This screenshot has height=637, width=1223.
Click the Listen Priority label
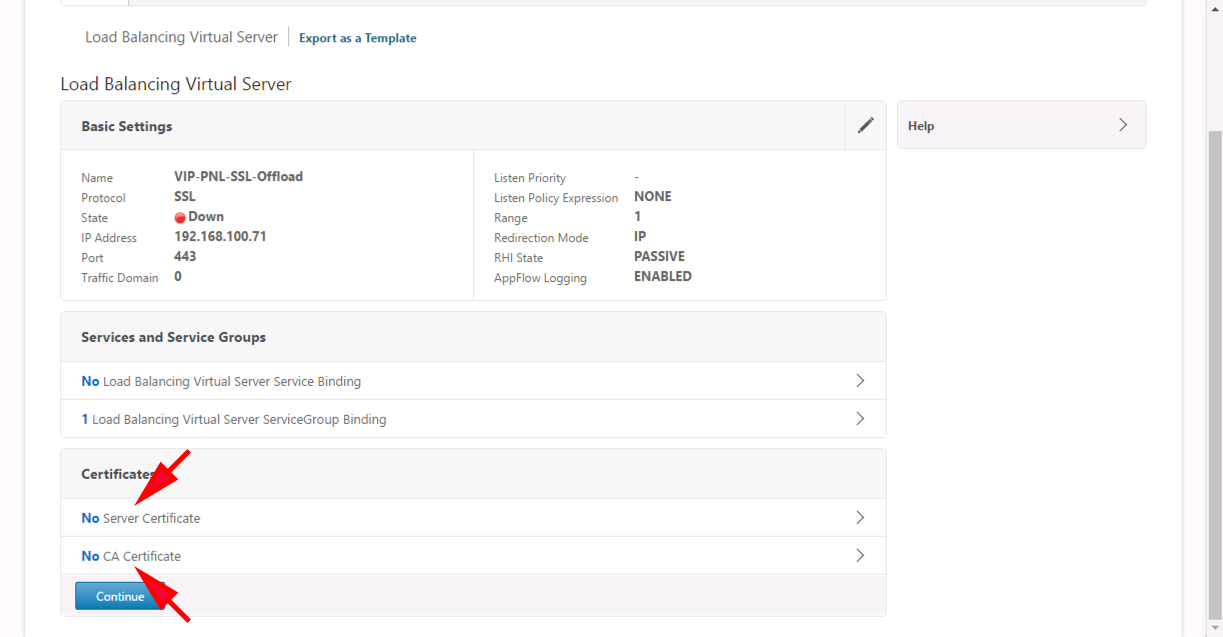pos(530,178)
